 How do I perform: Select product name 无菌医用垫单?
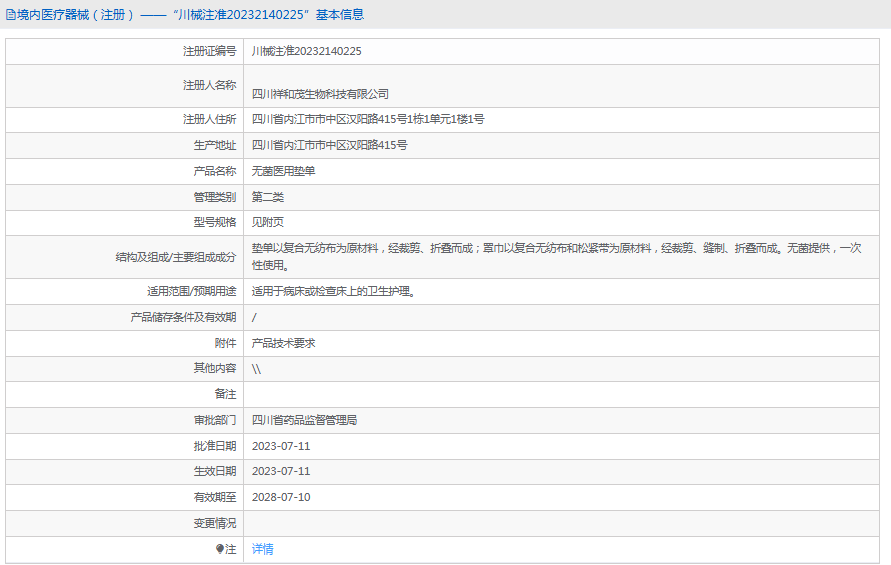[x=284, y=171]
